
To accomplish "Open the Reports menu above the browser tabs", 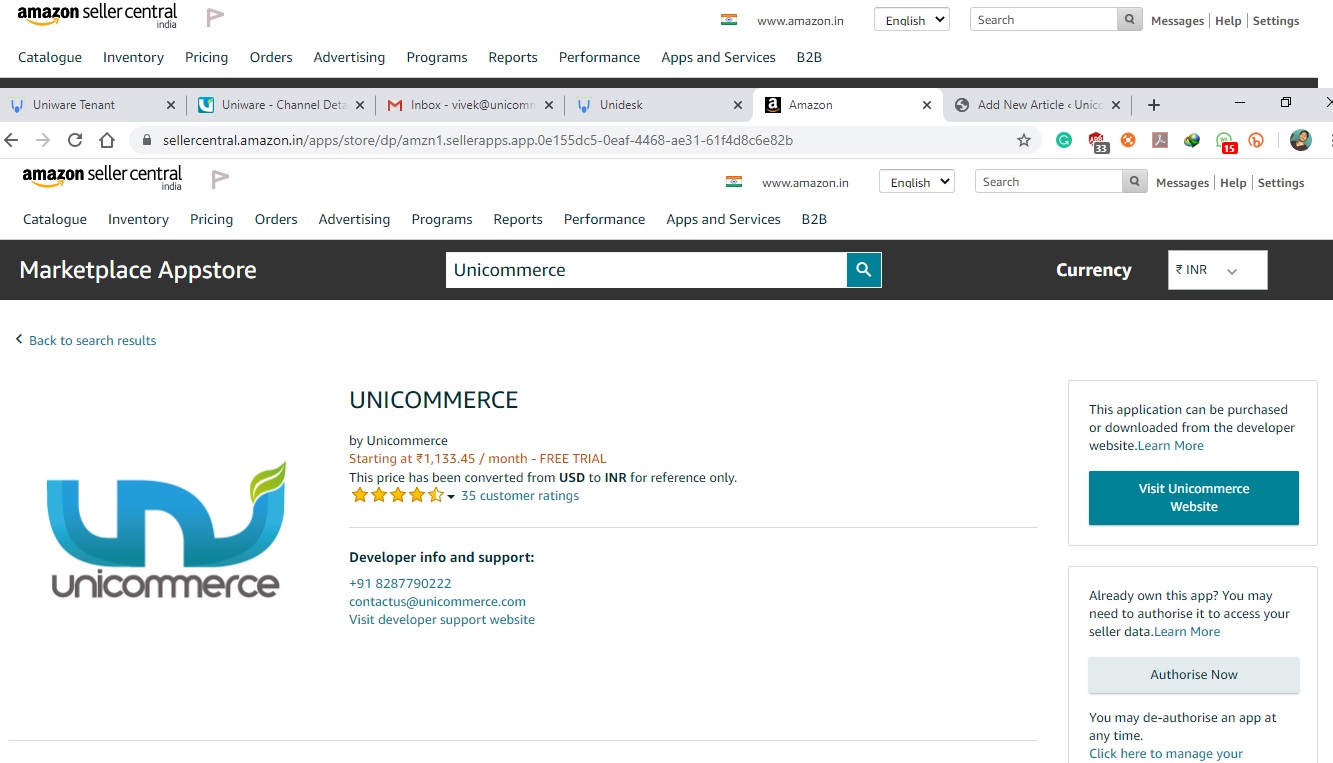I will coord(513,58).
